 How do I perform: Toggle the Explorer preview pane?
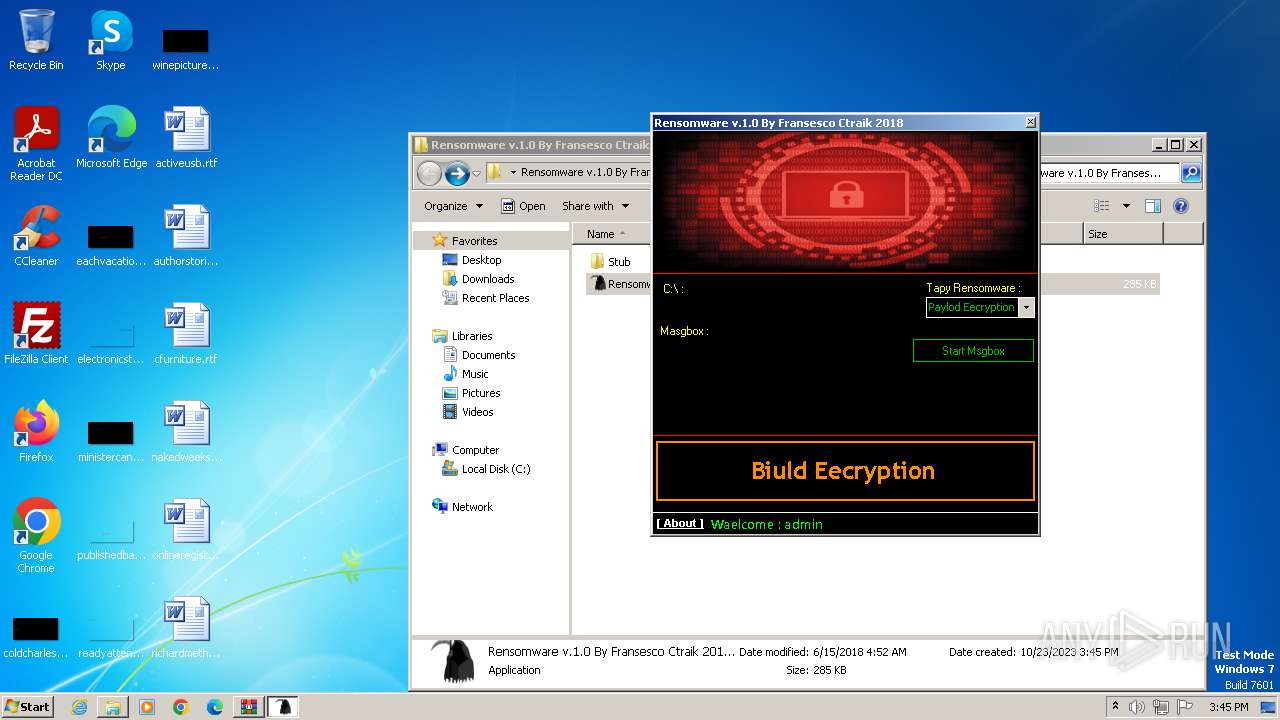coord(1152,206)
